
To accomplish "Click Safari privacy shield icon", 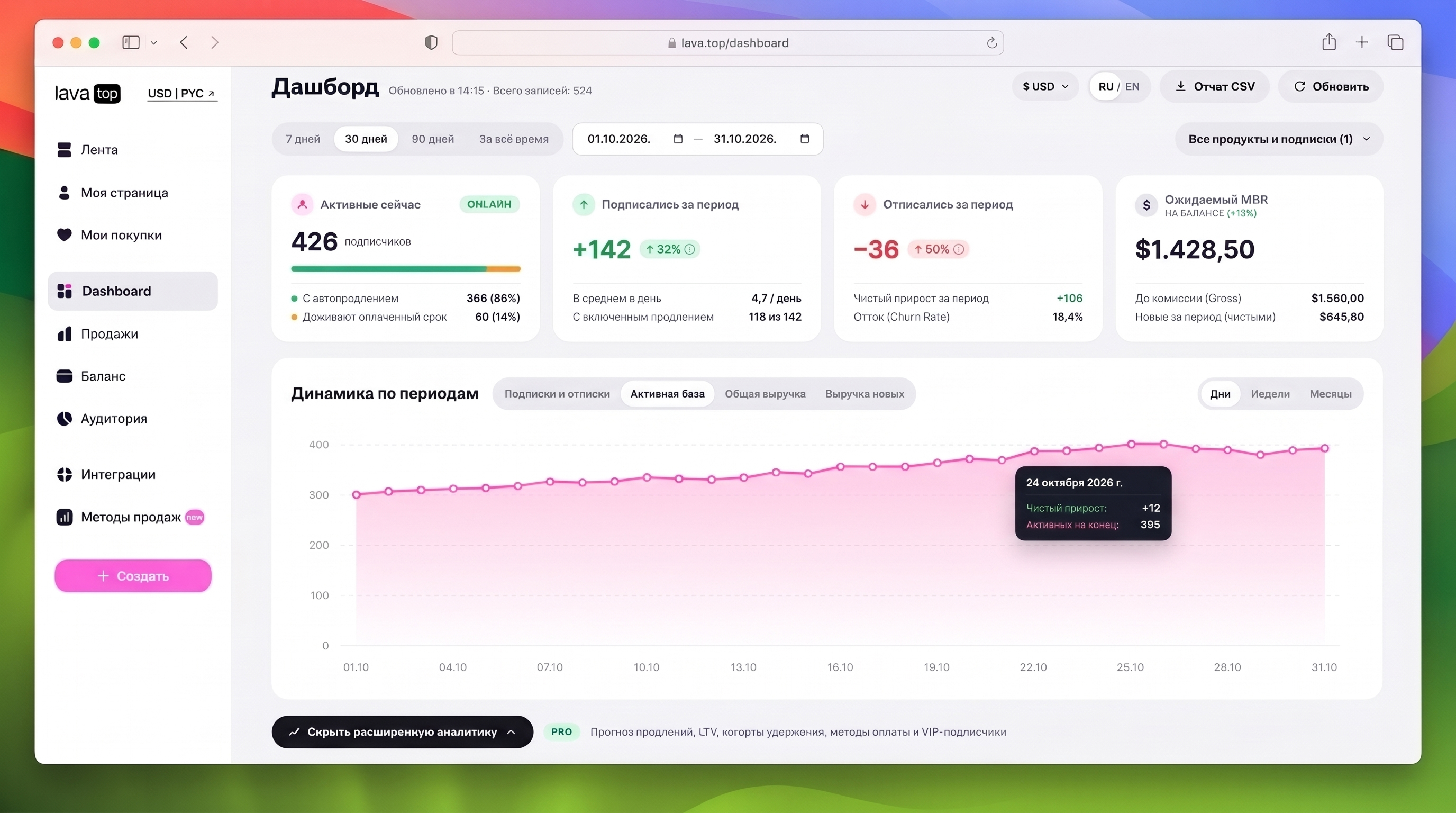I will (431, 43).
